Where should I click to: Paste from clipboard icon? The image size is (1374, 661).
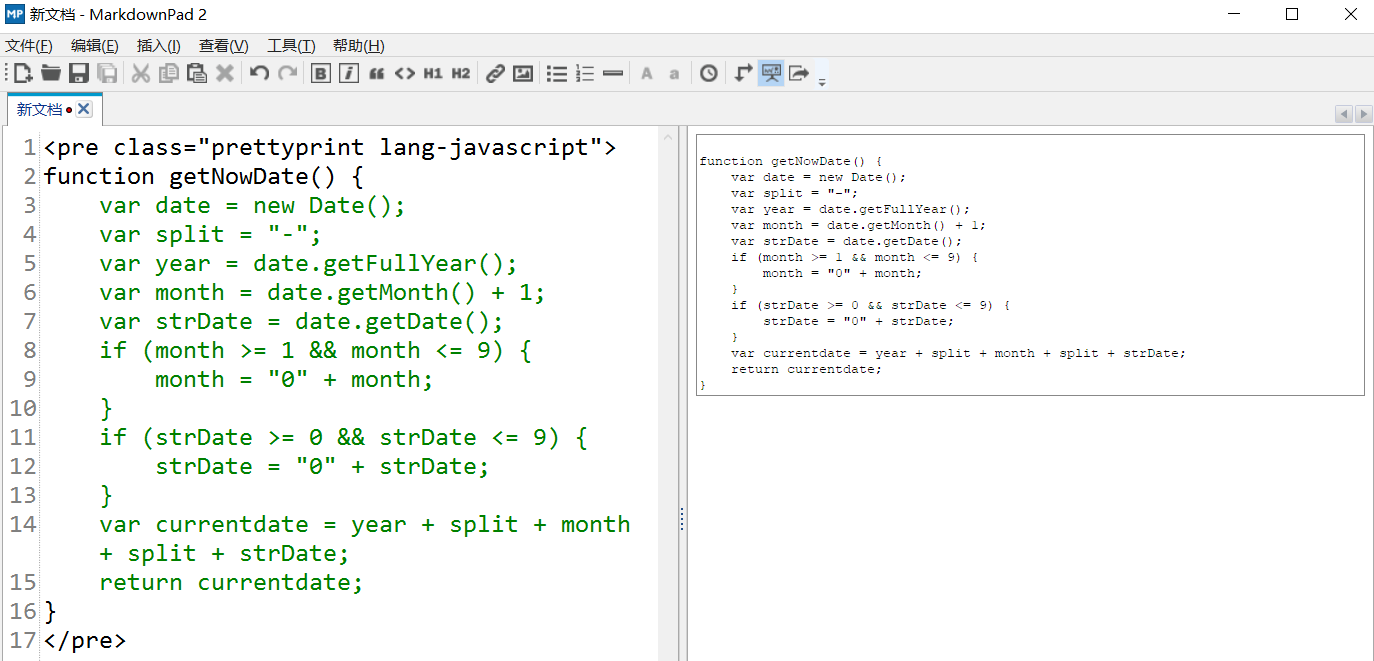pyautogui.click(x=197, y=73)
